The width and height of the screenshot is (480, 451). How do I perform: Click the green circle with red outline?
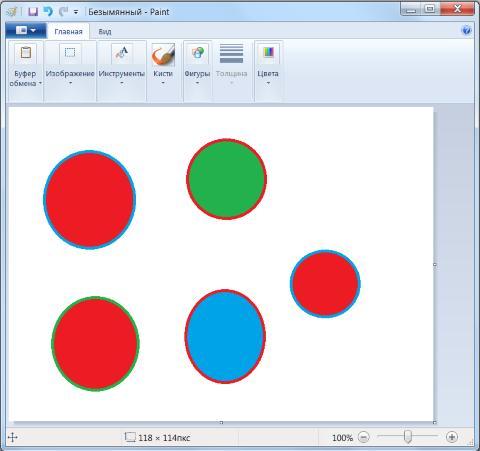(x=226, y=179)
